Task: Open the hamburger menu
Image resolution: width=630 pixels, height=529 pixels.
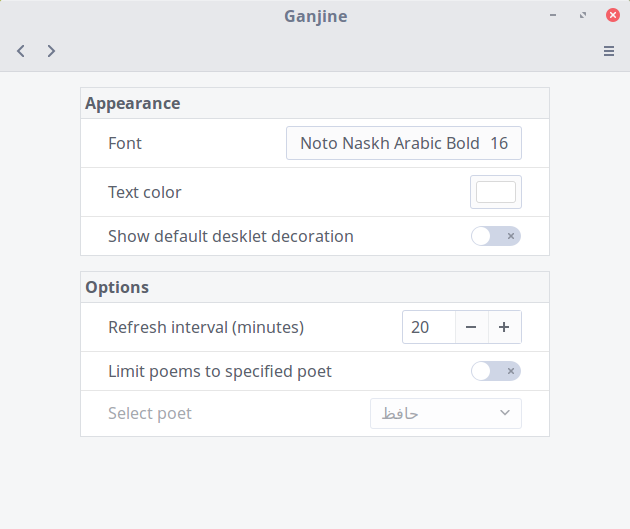Action: pos(609,51)
